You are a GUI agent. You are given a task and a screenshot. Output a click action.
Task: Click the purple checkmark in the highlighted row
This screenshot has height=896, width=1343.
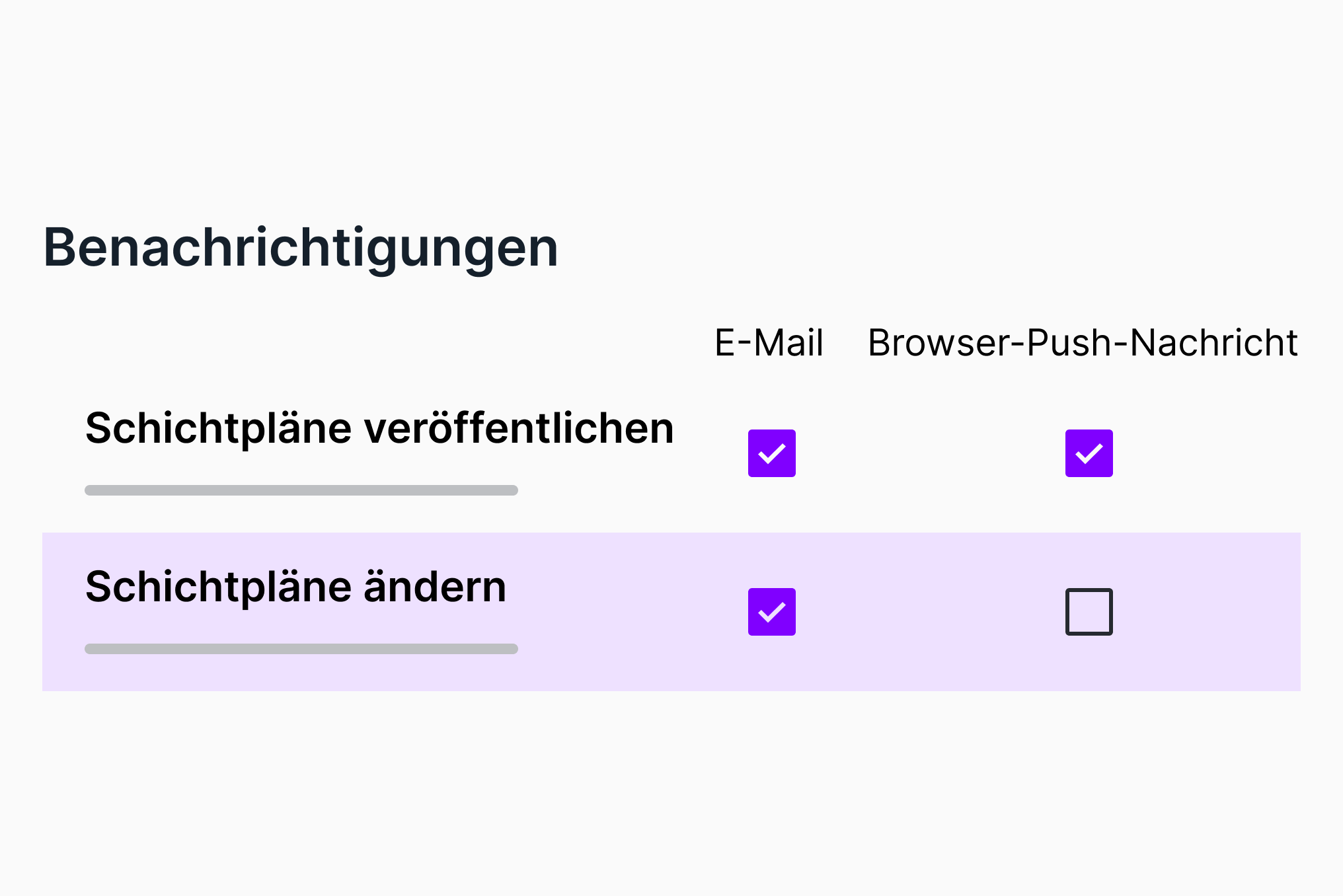tap(771, 612)
